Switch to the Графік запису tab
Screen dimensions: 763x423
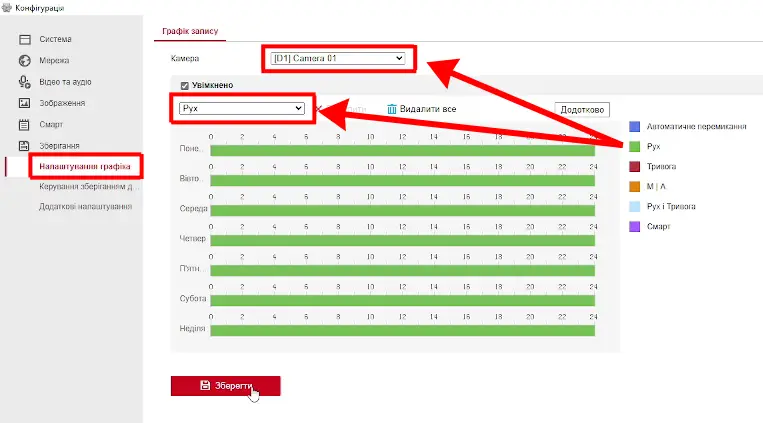click(x=189, y=30)
